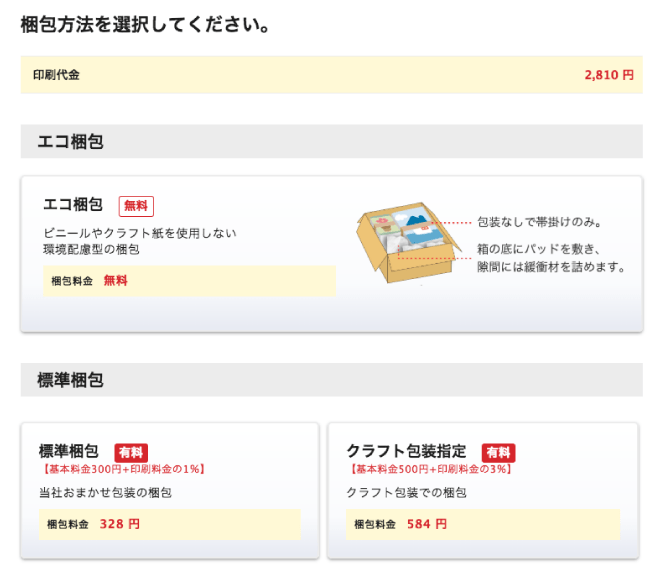Click the 584 円 packaging fee
This screenshot has width=662, height=584.
[427, 524]
